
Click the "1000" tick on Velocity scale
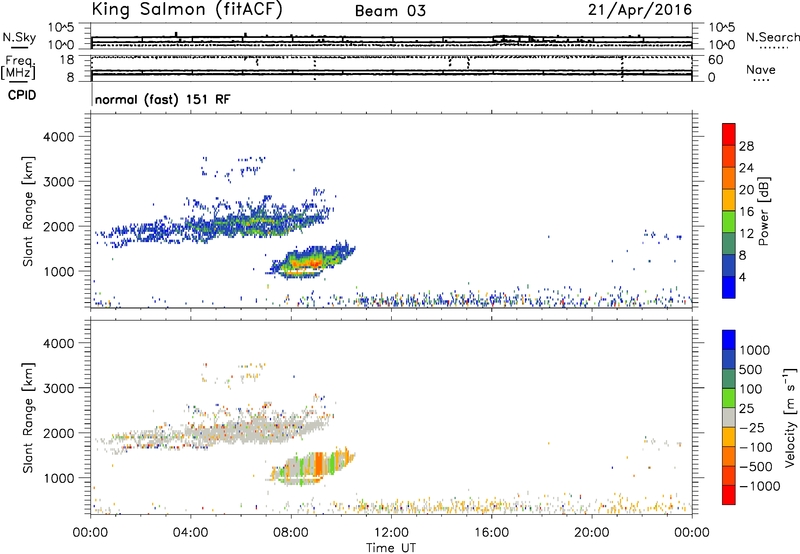click(755, 350)
